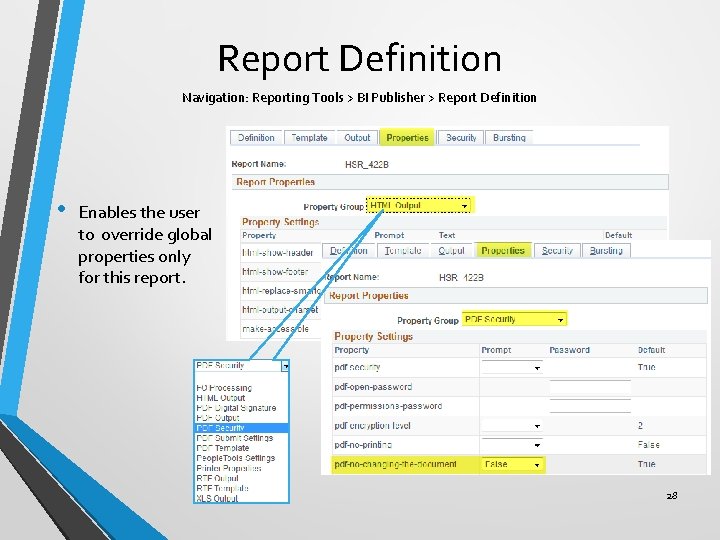This screenshot has width=720, height=540.
Task: Click the pdf-permissions-password property name
Action: (x=388, y=406)
